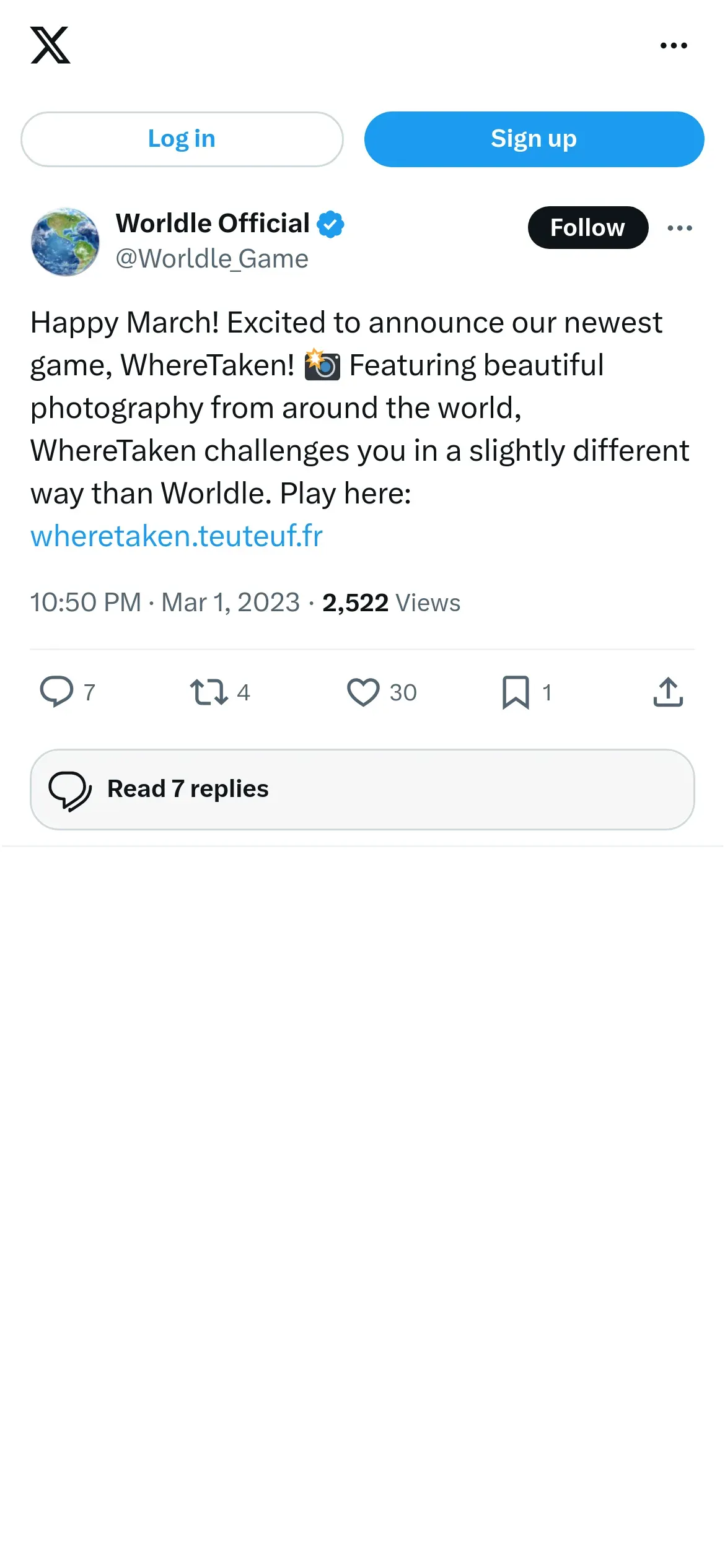The height and width of the screenshot is (1568, 725).
Task: Click the Mar 1, 2023 date
Action: pos(231,603)
